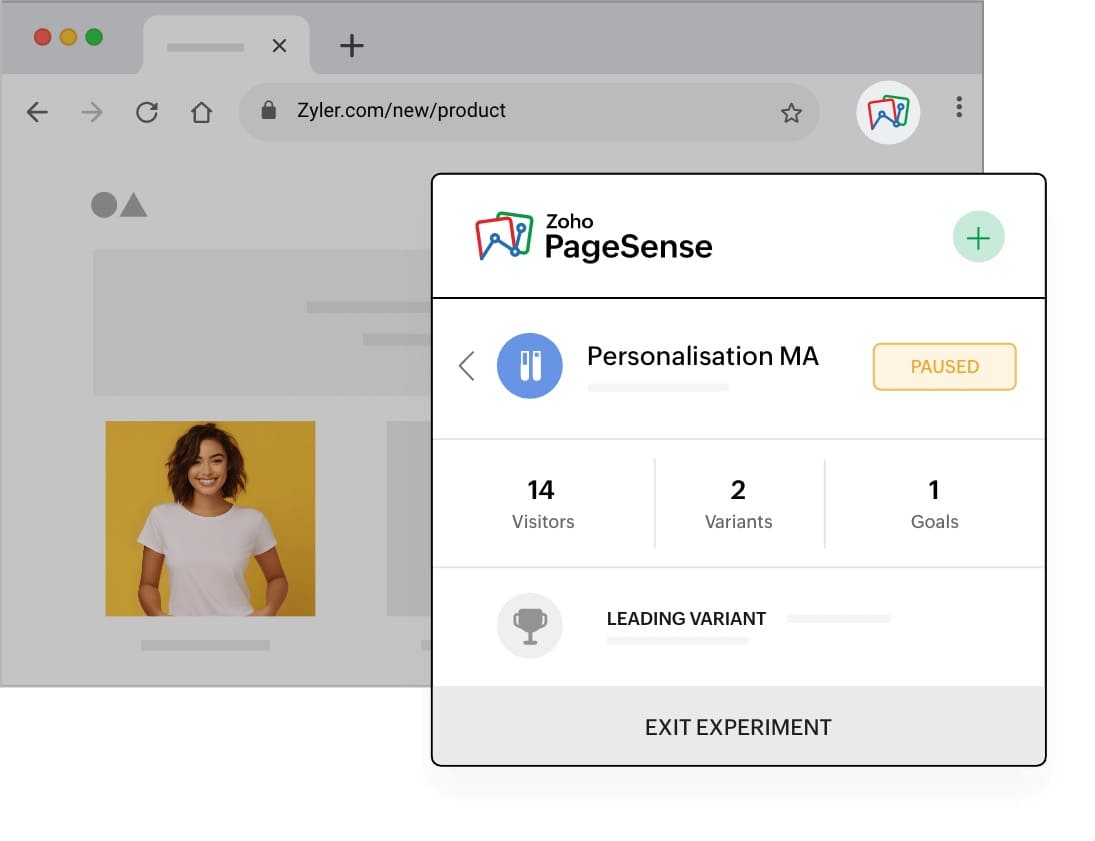Click the 14 Visitors stat
The image size is (1095, 841).
[x=543, y=504]
